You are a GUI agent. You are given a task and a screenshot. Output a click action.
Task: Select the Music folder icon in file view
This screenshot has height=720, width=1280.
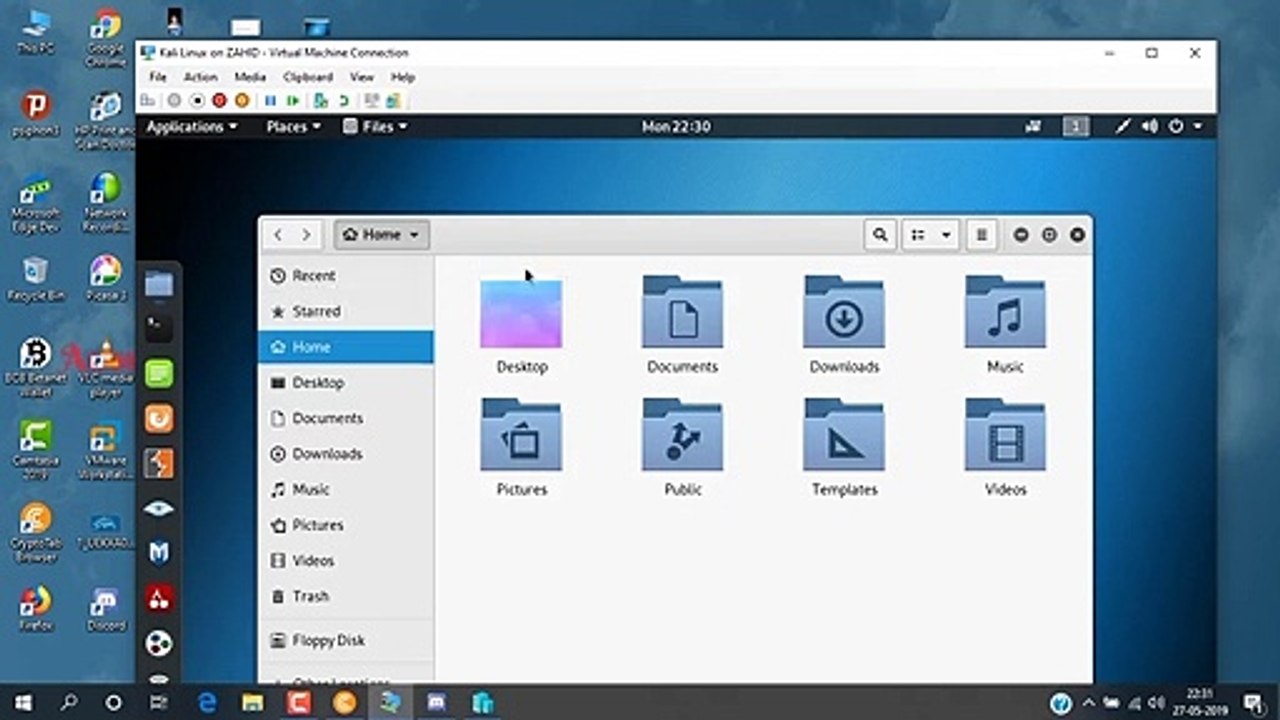(1005, 312)
